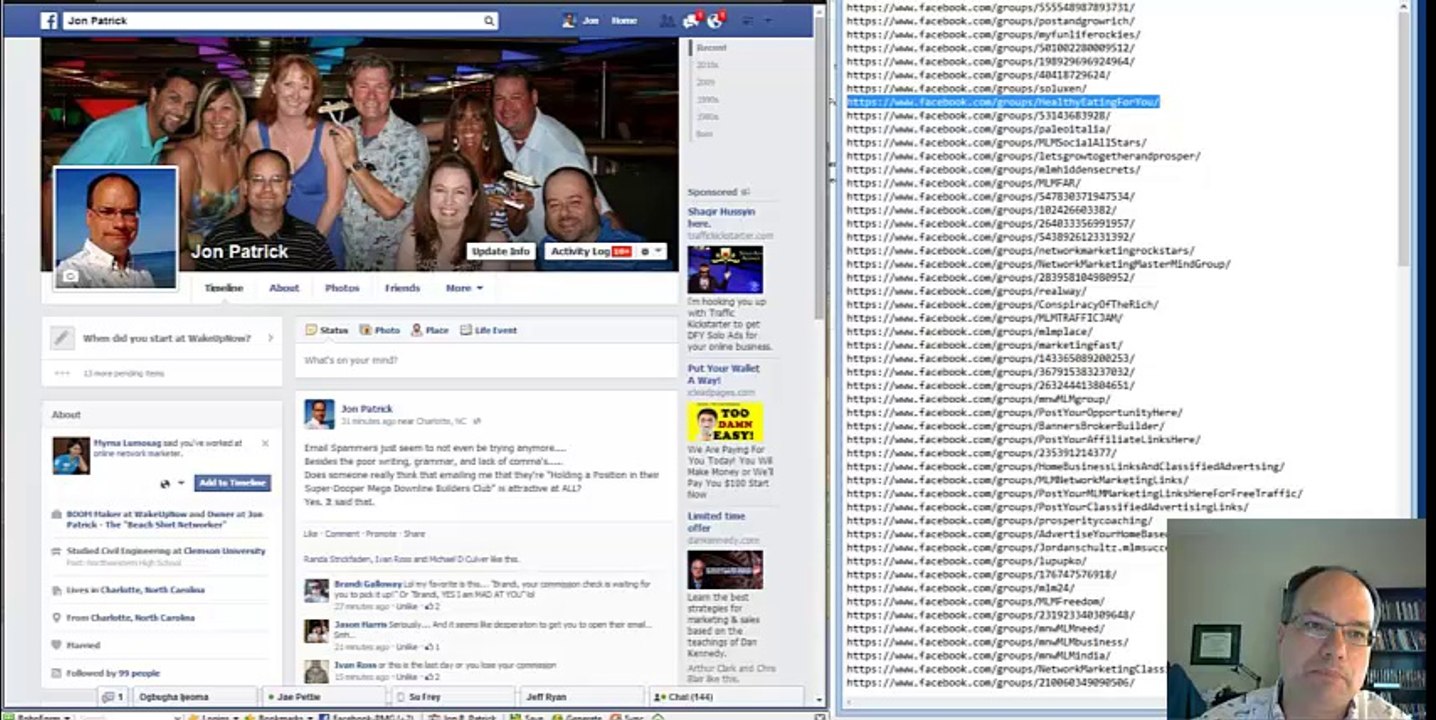Click Brandi Galloway's comment avatar
The image size is (1436, 720).
point(316,590)
